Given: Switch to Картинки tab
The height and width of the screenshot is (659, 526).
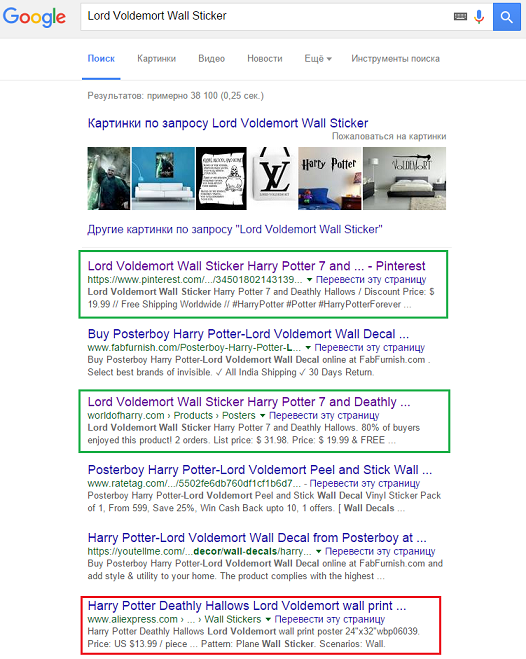Looking at the screenshot, I should coord(156,58).
